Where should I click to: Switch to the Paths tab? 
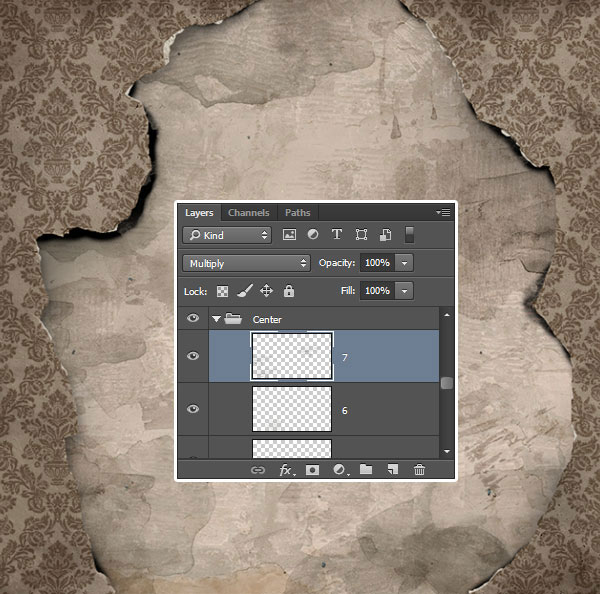(297, 212)
